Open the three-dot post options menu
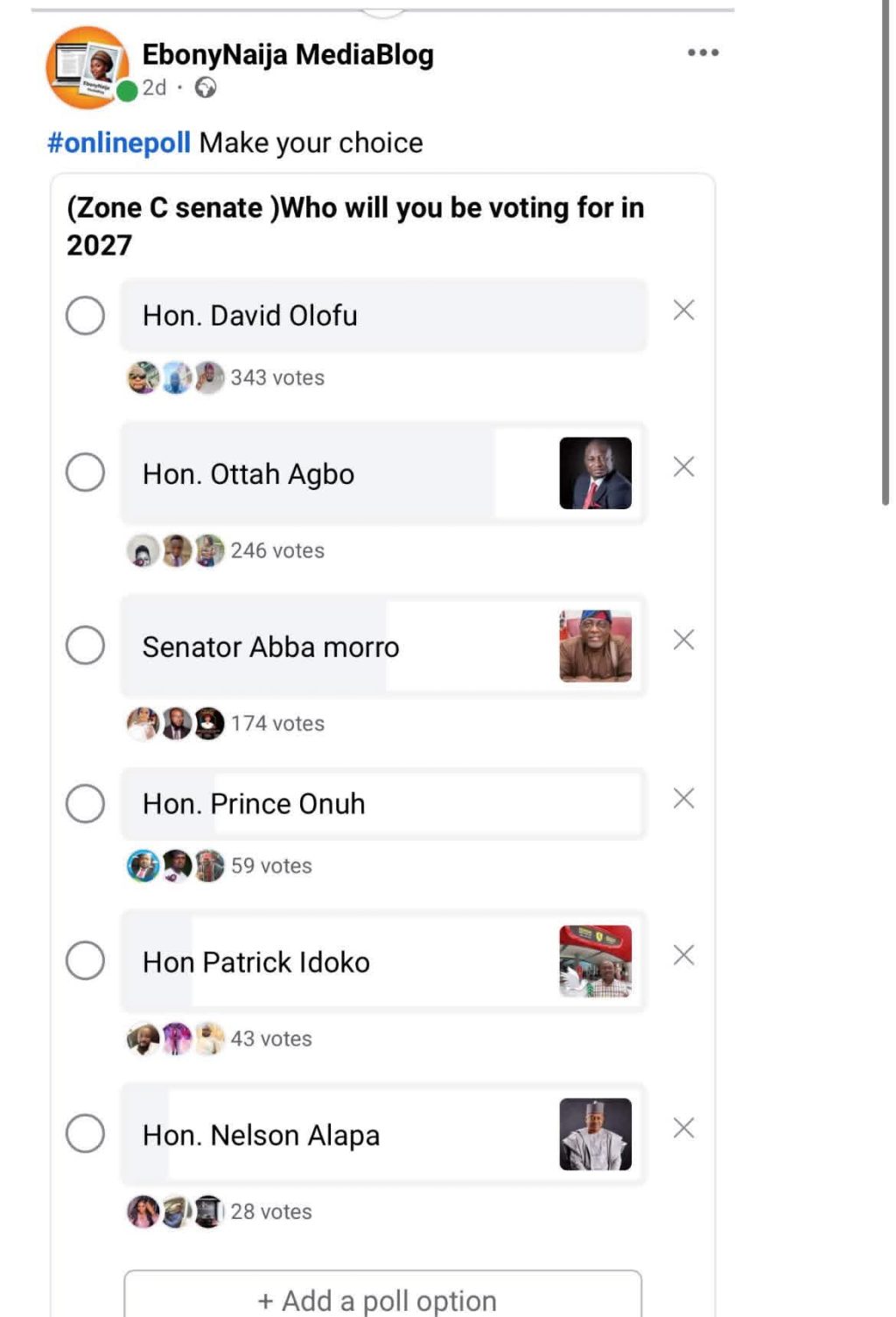The image size is (896, 1317). pos(703,53)
